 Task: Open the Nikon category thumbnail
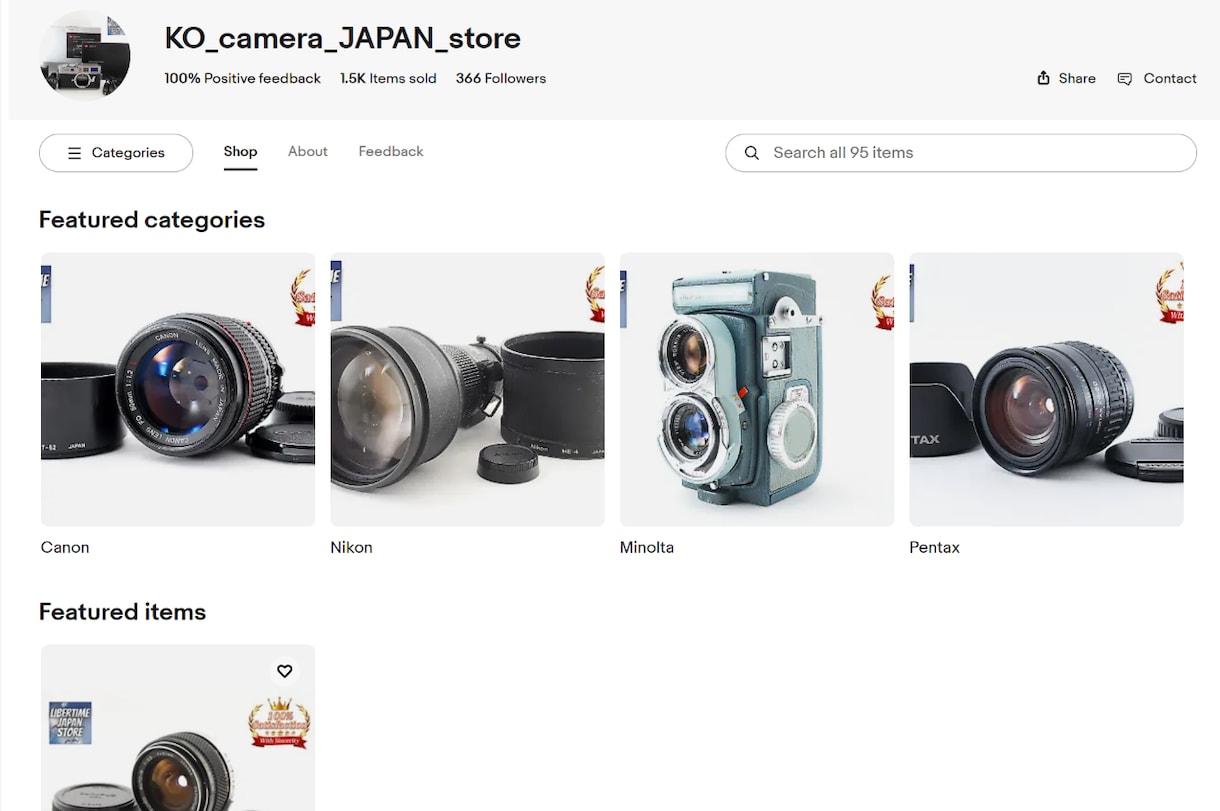(467, 389)
